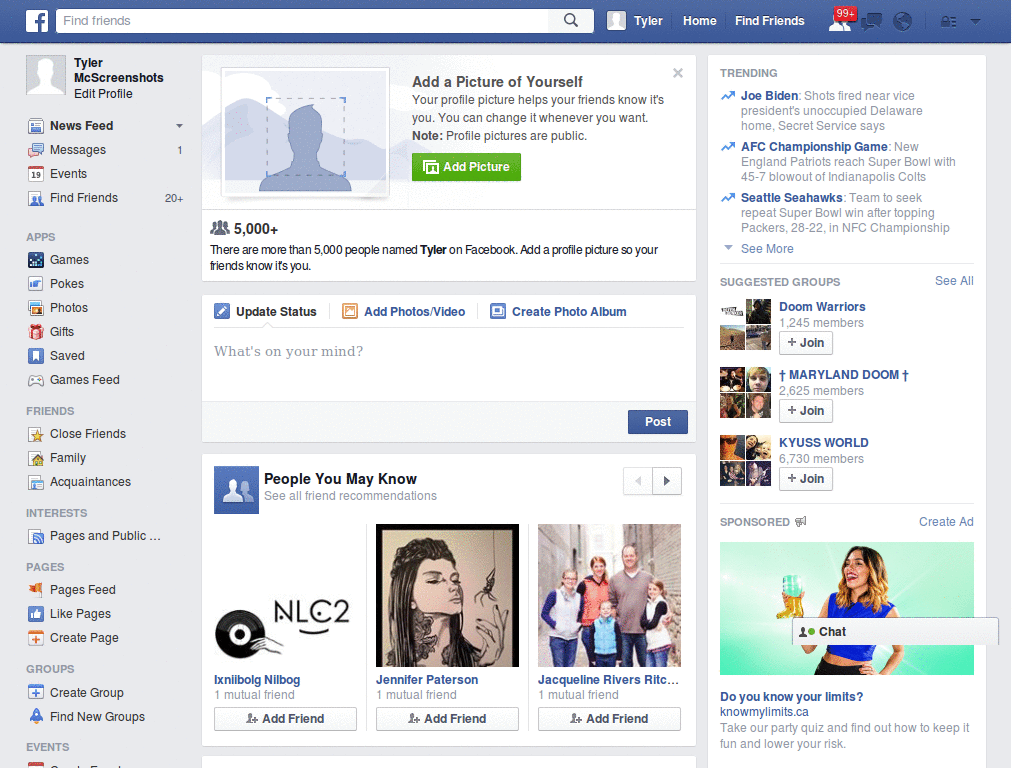Click See All suggested groups
This screenshot has height=768, width=1024.
point(954,281)
